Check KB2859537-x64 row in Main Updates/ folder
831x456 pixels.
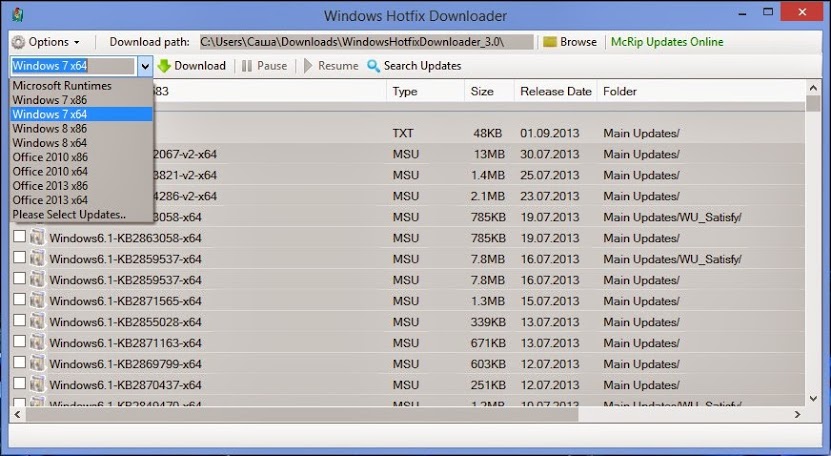(x=20, y=278)
